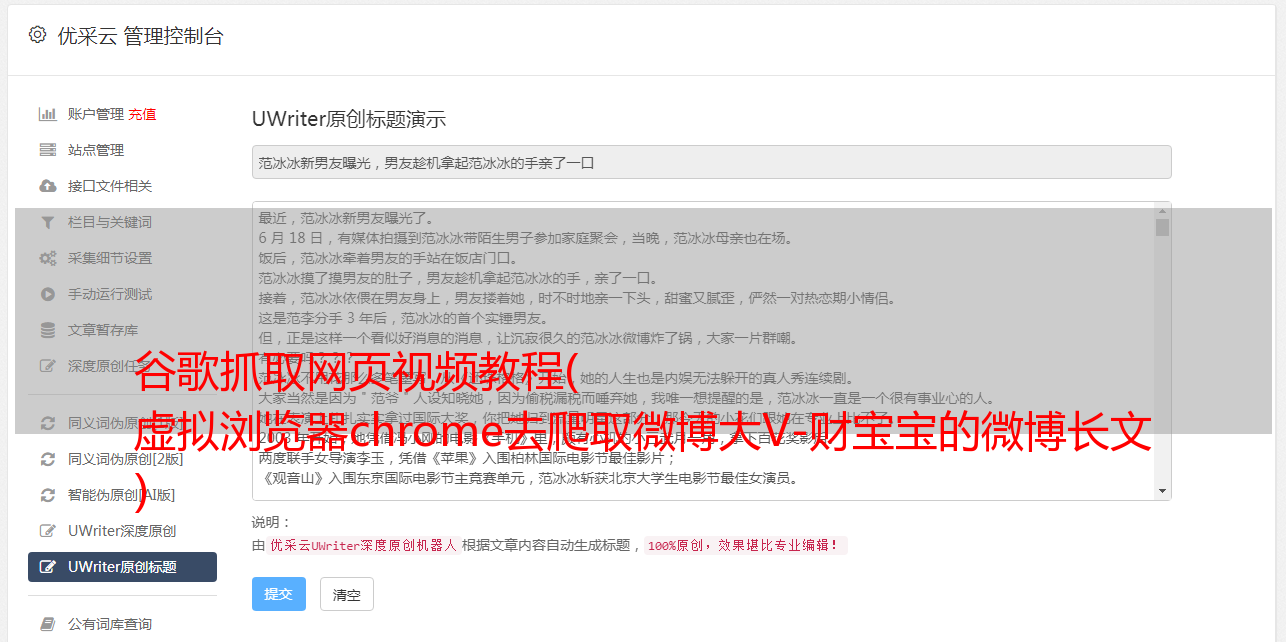This screenshot has width=1286, height=642.
Task: Open the 采集细节设置 gears icon
Action: pos(47,258)
